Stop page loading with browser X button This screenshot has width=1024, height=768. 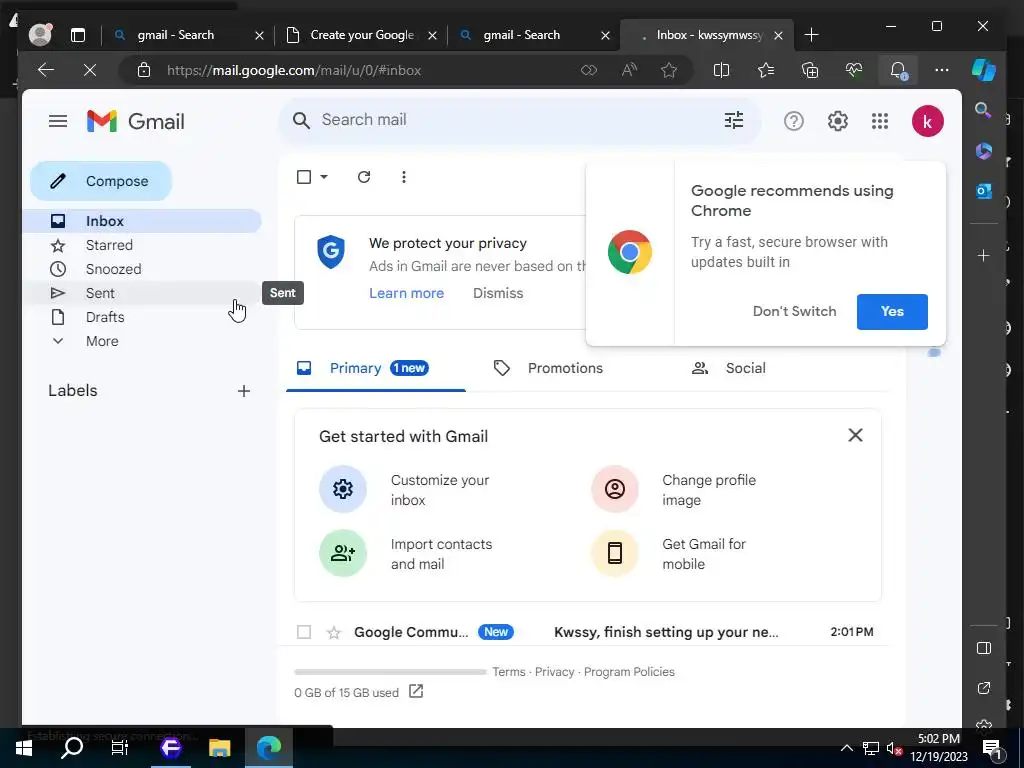coord(90,70)
